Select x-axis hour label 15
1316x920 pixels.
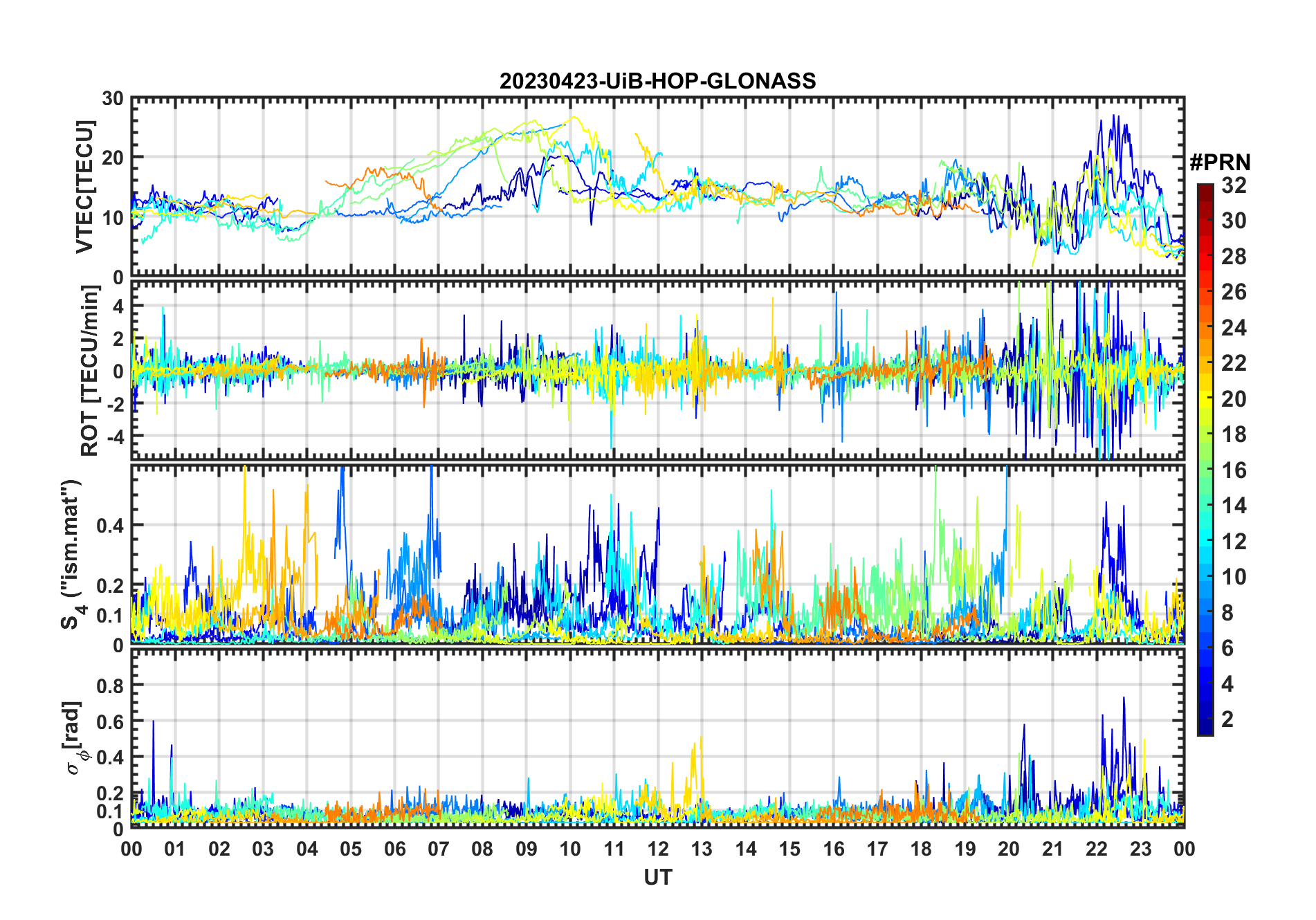coord(789,849)
